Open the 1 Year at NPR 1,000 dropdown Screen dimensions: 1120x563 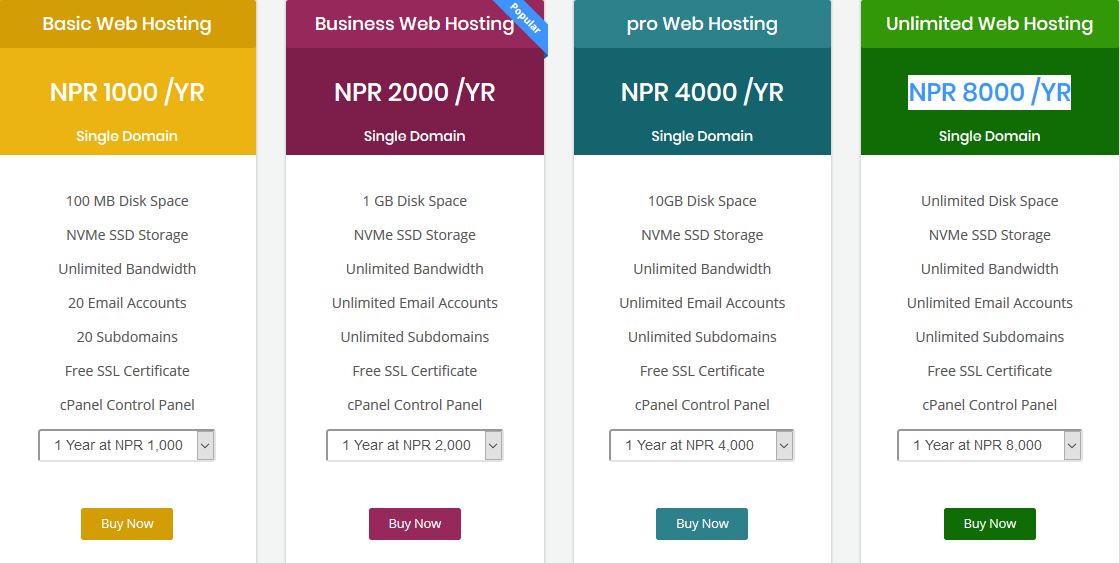[126, 445]
